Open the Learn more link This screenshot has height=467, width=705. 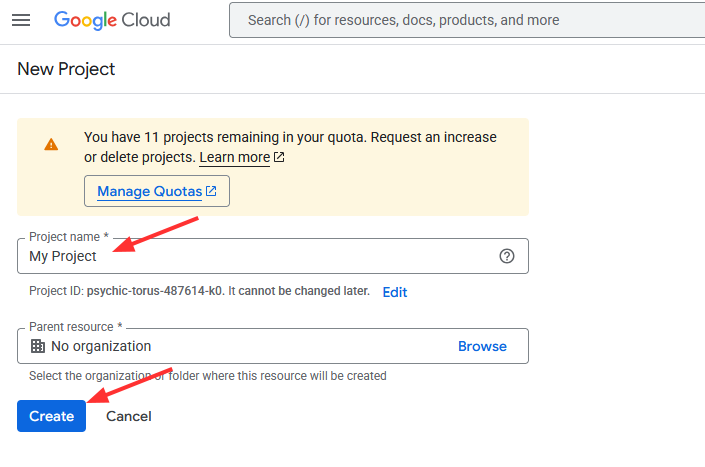(234, 158)
